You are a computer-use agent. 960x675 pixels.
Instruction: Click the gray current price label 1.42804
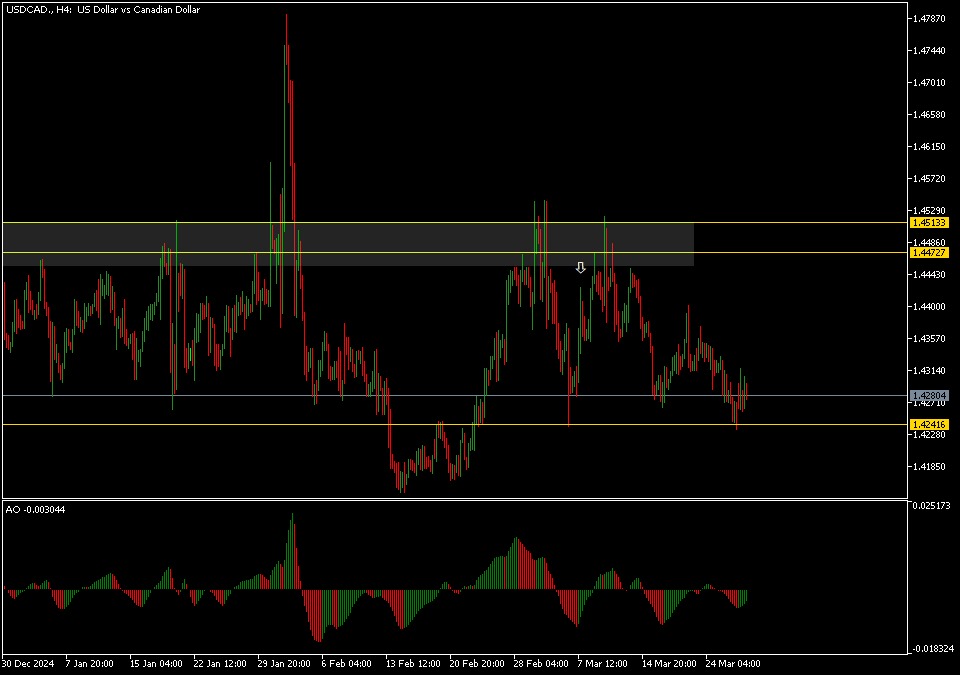[929, 396]
